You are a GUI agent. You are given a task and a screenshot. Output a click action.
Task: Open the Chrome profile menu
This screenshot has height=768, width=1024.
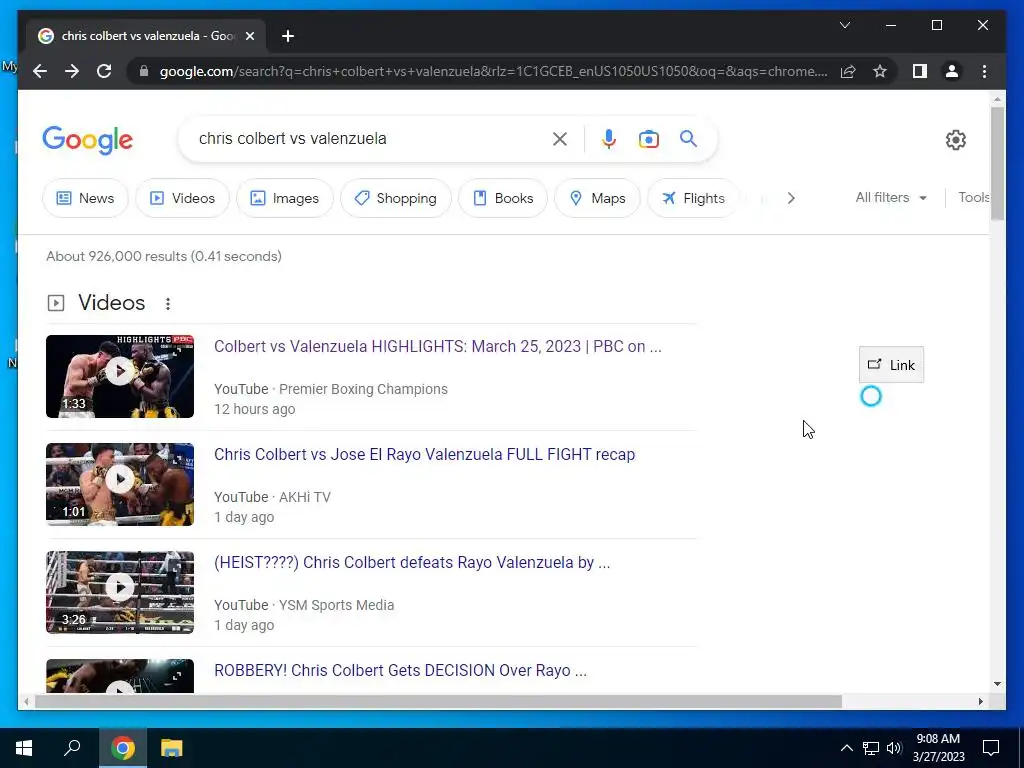pos(952,71)
